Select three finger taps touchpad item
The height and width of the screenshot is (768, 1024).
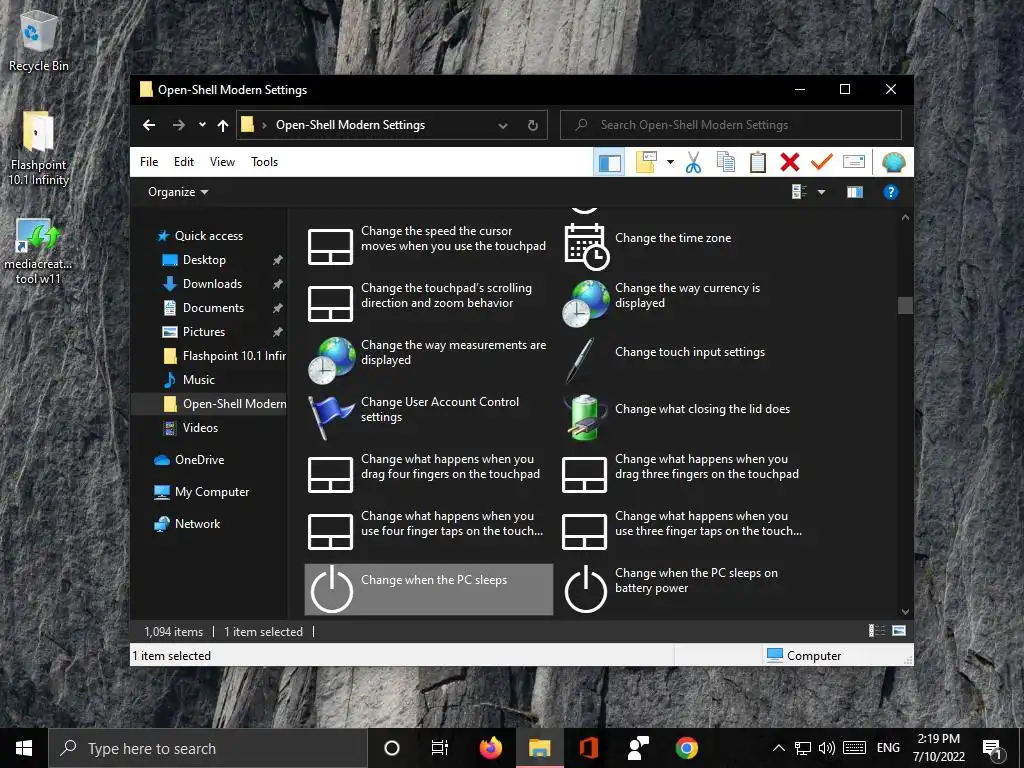[x=682, y=530]
